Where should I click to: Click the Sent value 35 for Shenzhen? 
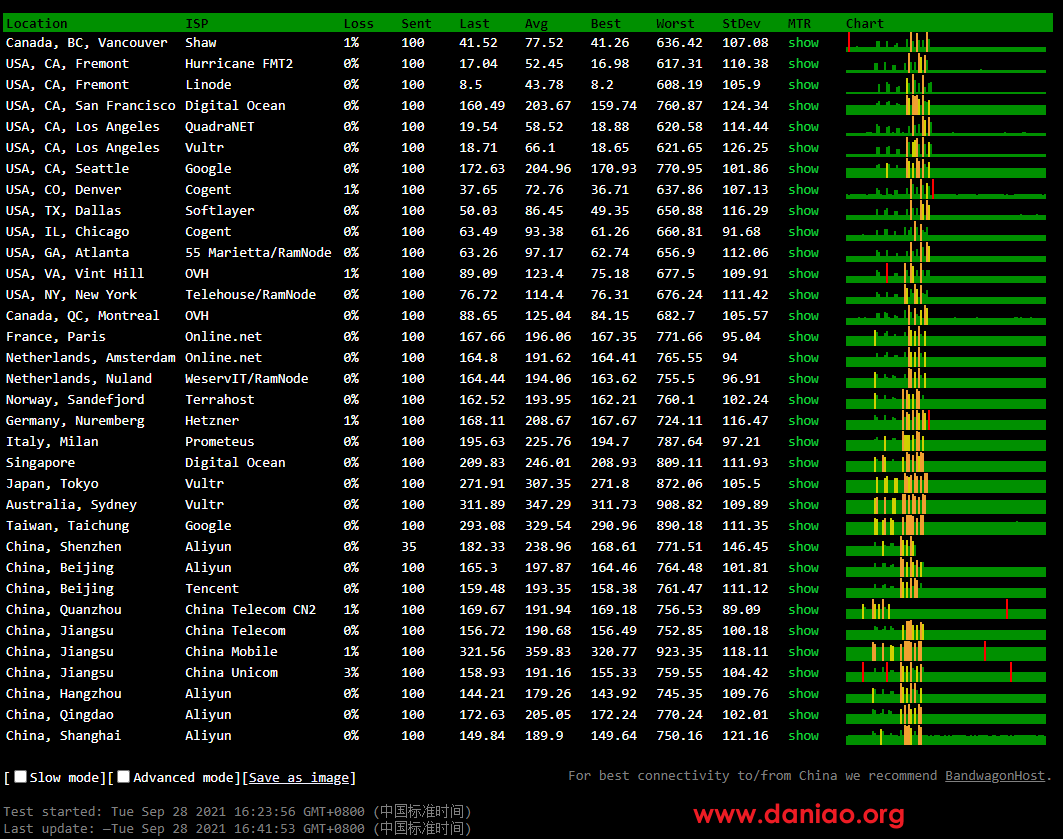[409, 547]
